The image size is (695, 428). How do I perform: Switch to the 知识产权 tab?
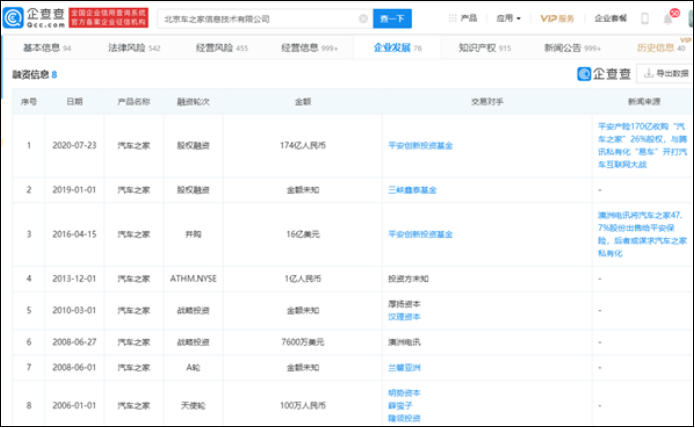coord(484,48)
